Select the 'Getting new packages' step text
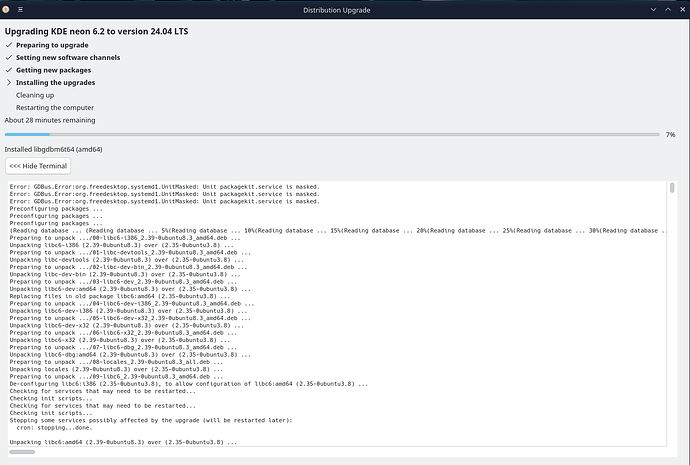Screen dimensions: 690x465 [x=54, y=70]
